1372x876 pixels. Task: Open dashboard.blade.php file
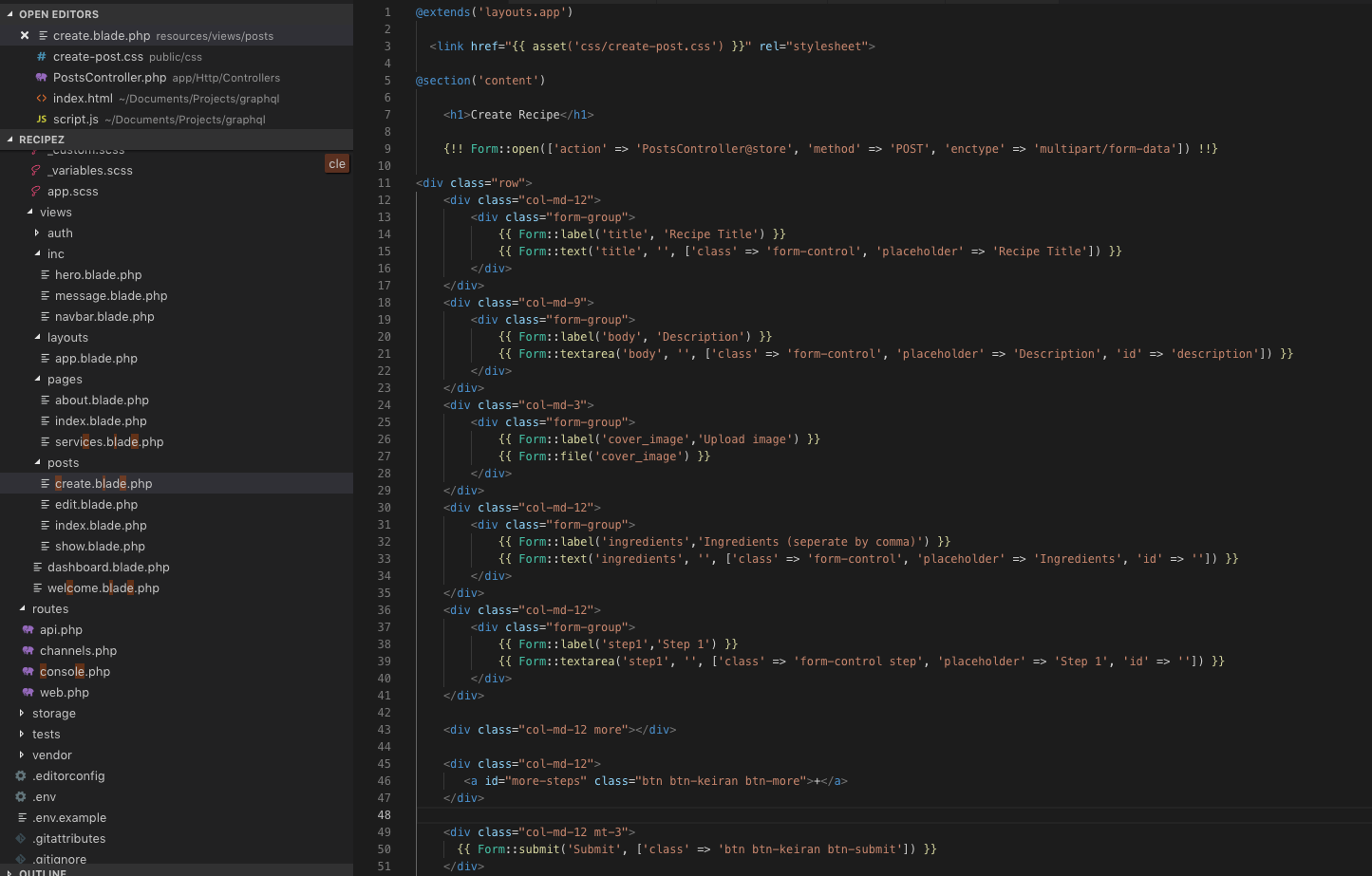click(x=108, y=568)
